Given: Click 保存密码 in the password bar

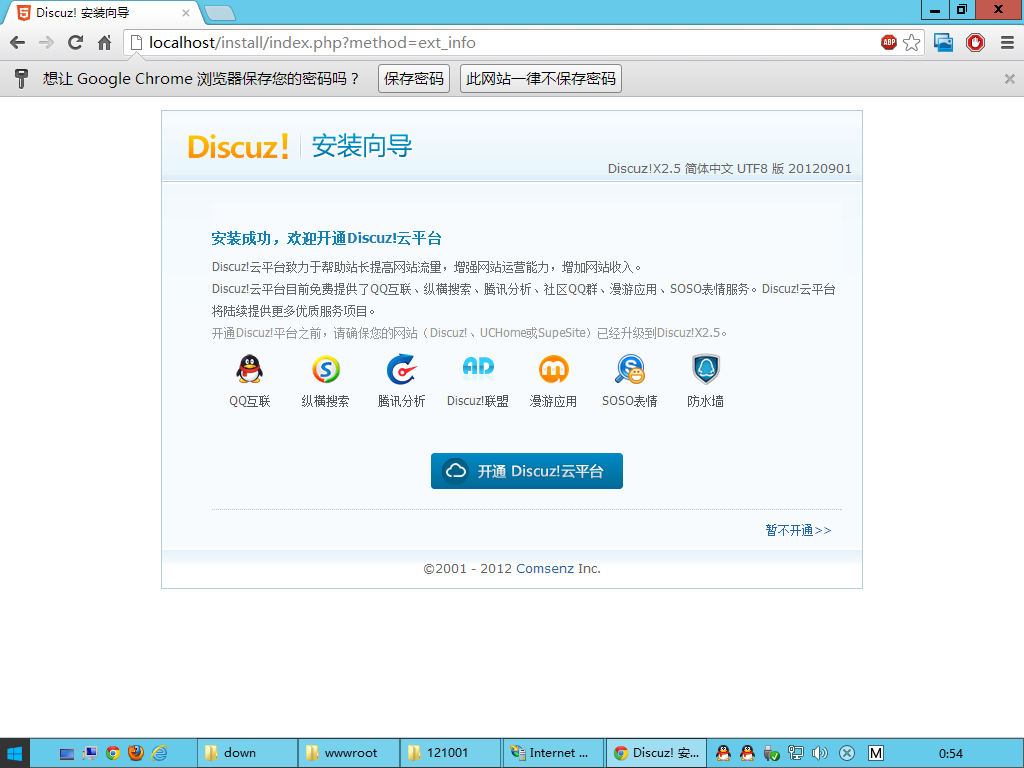Looking at the screenshot, I should click(413, 78).
